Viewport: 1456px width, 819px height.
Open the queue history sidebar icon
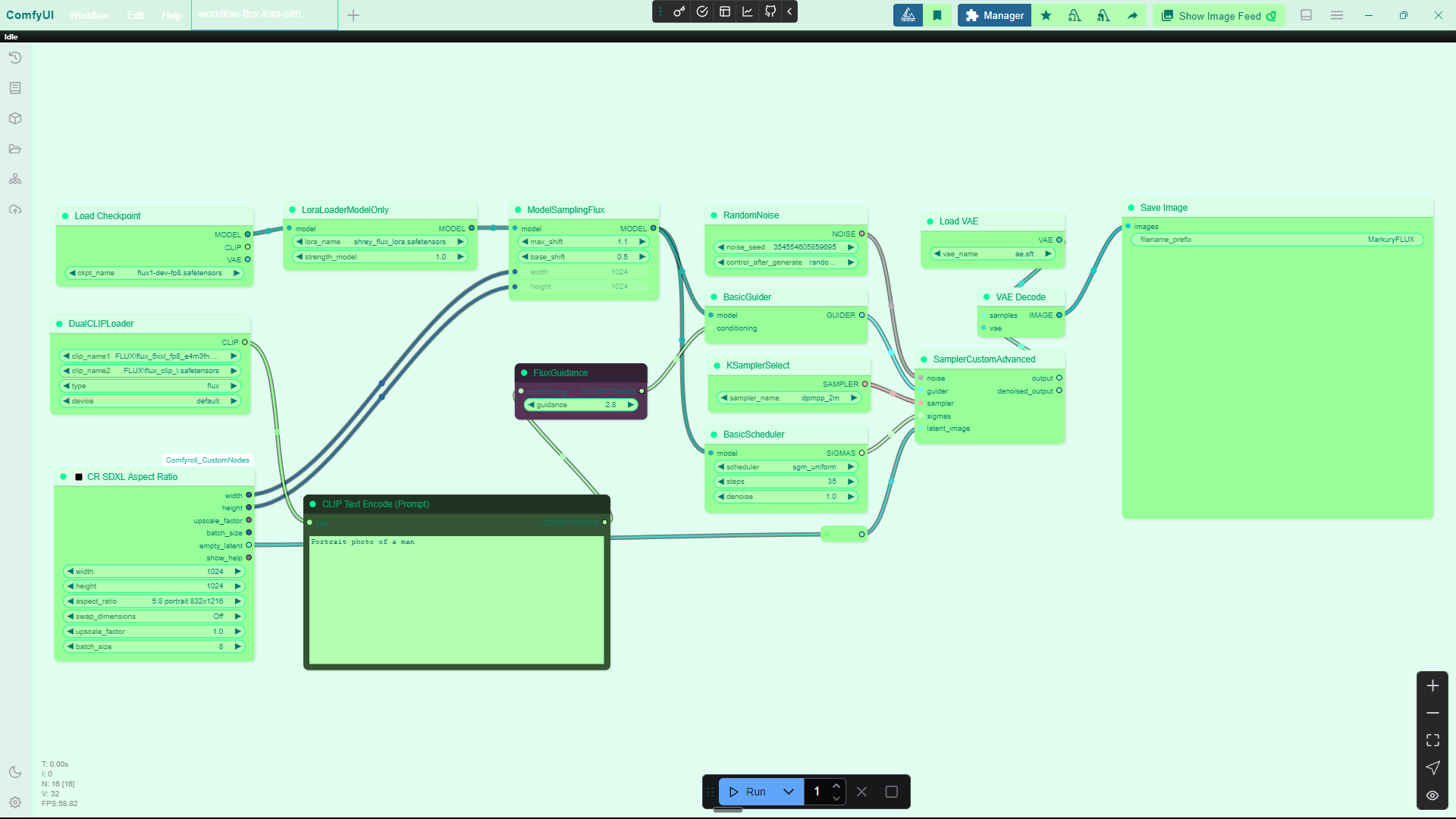tap(15, 58)
